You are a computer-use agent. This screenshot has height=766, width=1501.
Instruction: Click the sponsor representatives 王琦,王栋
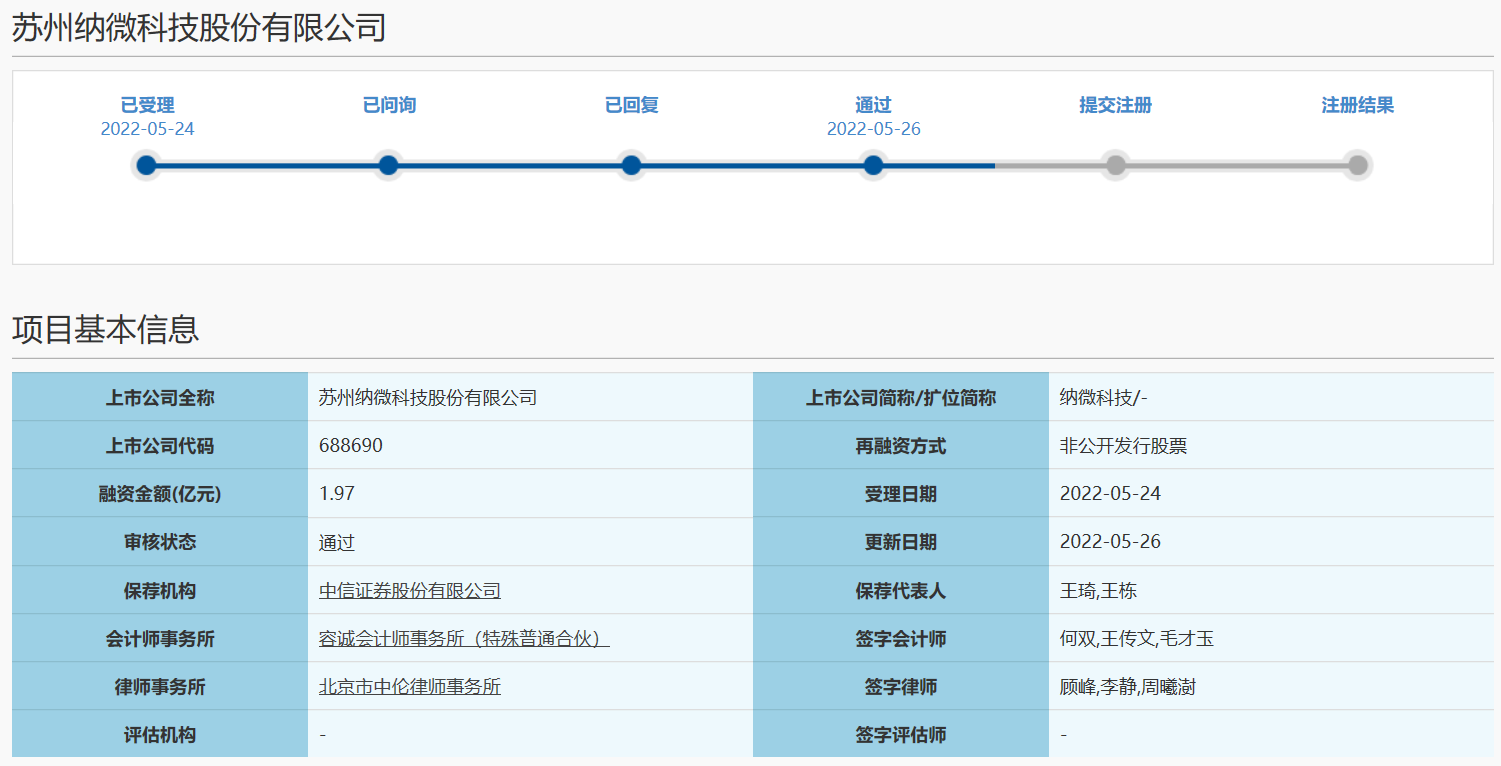click(x=1098, y=591)
